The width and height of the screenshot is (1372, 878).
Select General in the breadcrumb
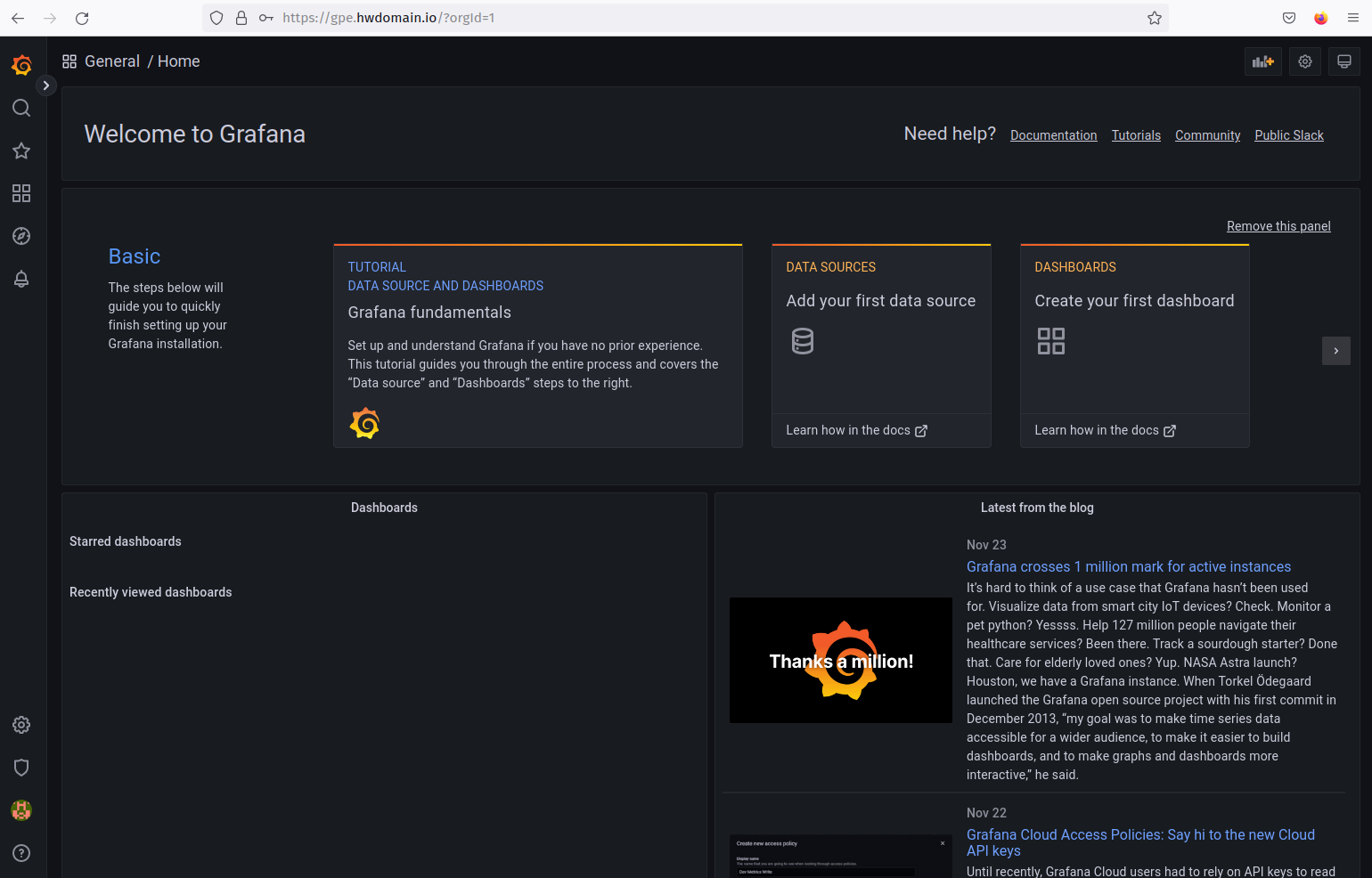(112, 61)
